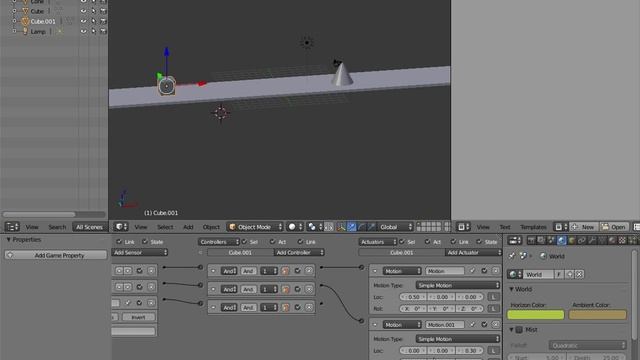Expand the Cube.001 tree entry
640x360 pixels.
(x=14, y=21)
